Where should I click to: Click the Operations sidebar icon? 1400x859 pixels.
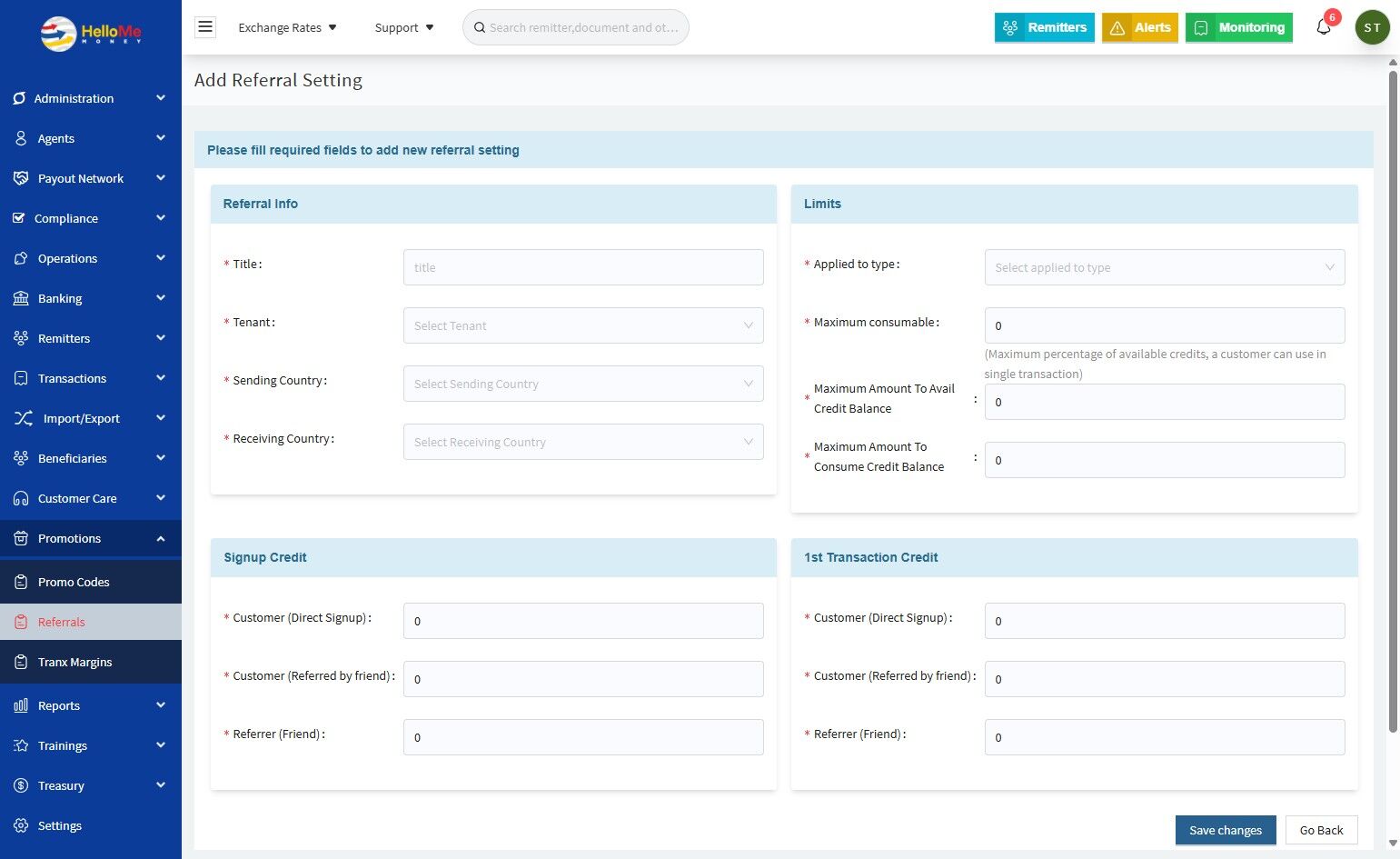coord(21,258)
